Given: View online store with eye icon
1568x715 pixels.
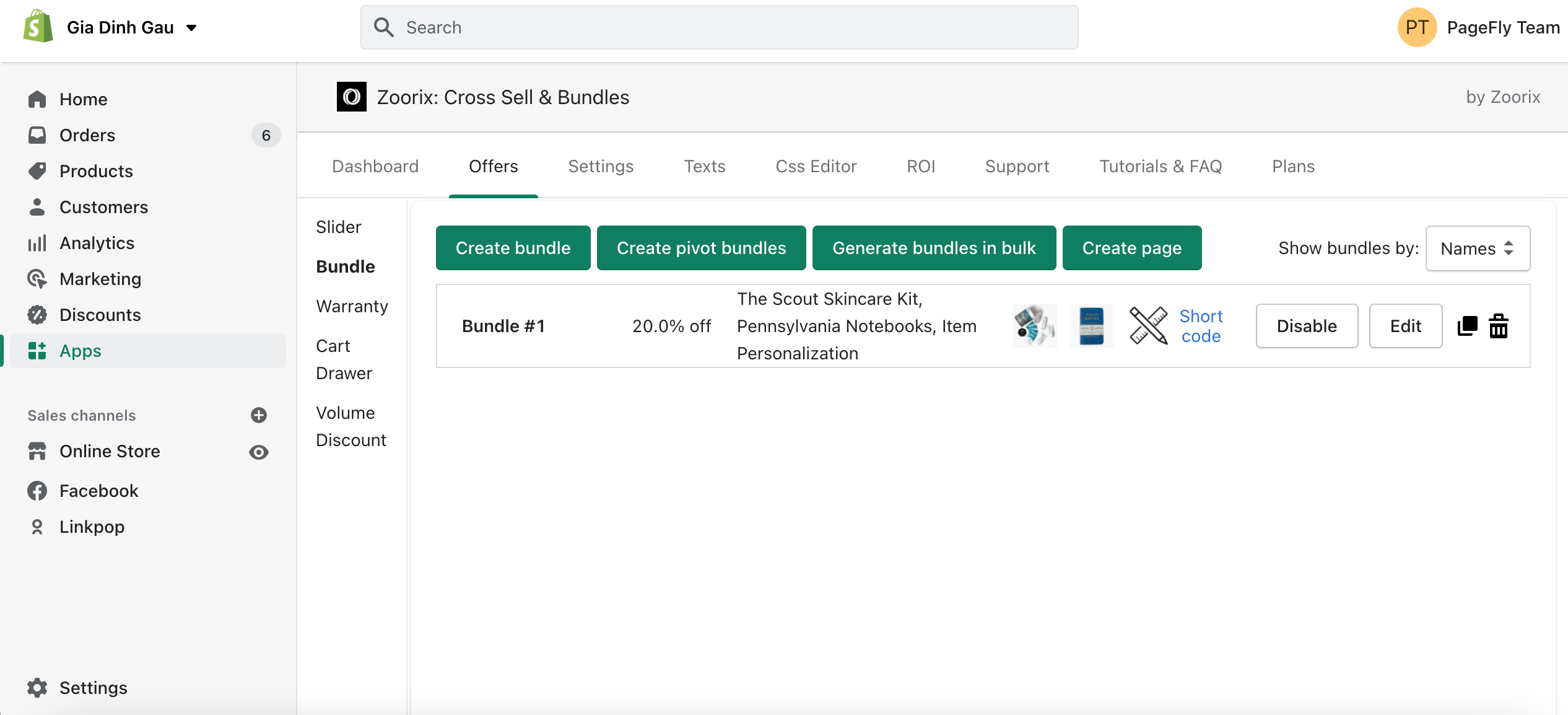Looking at the screenshot, I should pos(259,452).
